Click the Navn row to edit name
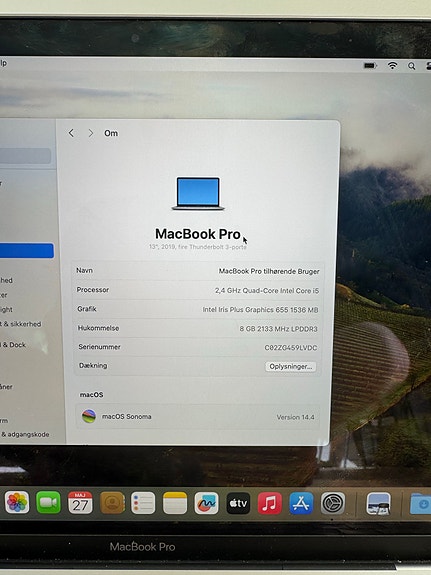 (197, 271)
